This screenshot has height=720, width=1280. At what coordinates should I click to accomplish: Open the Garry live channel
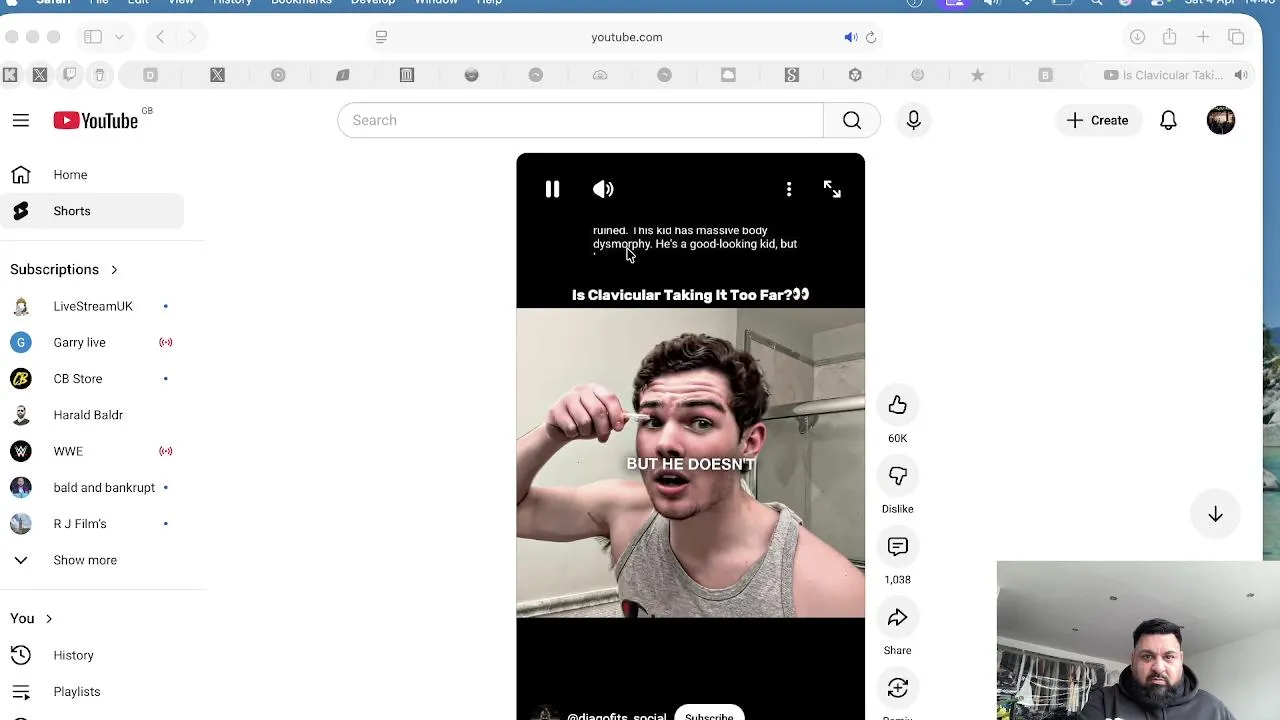pos(92,342)
